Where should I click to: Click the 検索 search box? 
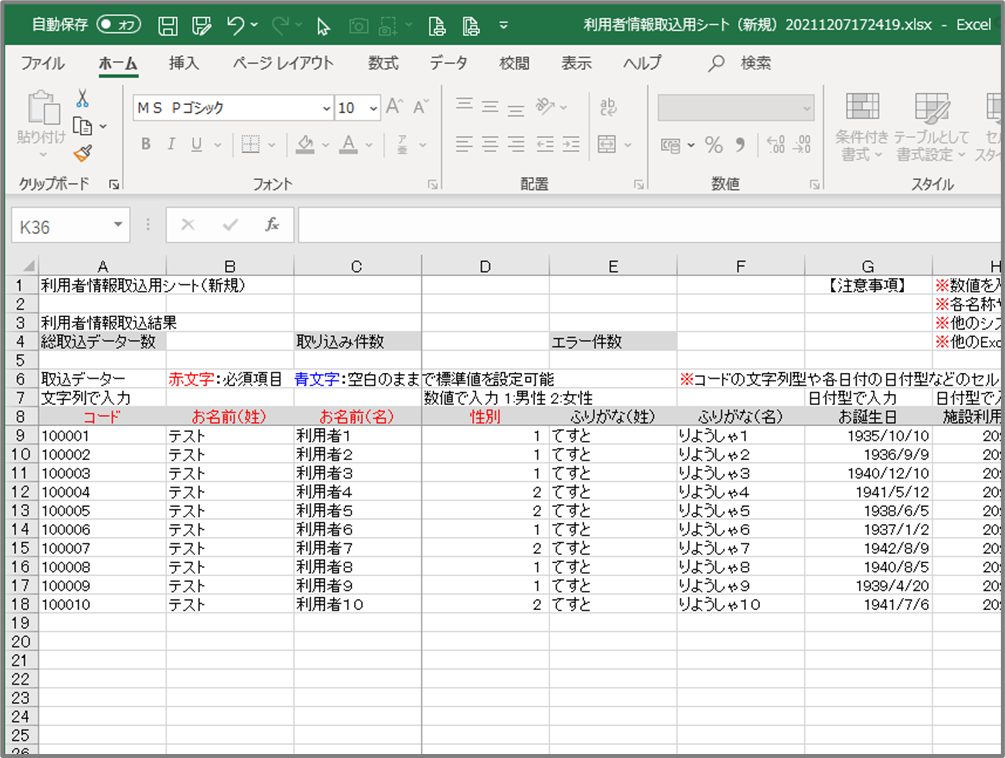pos(740,63)
